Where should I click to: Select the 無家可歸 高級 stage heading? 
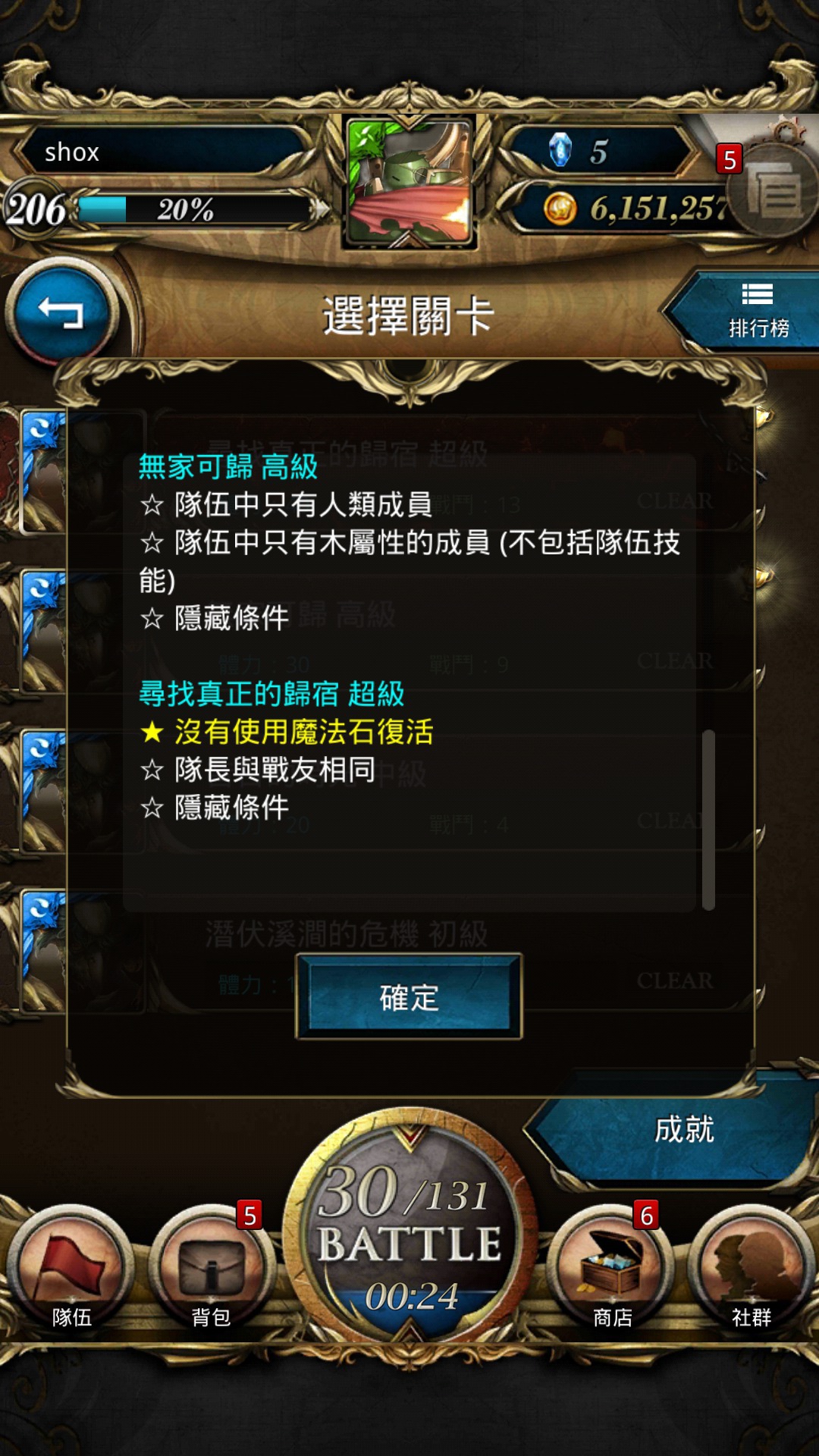[x=227, y=466]
